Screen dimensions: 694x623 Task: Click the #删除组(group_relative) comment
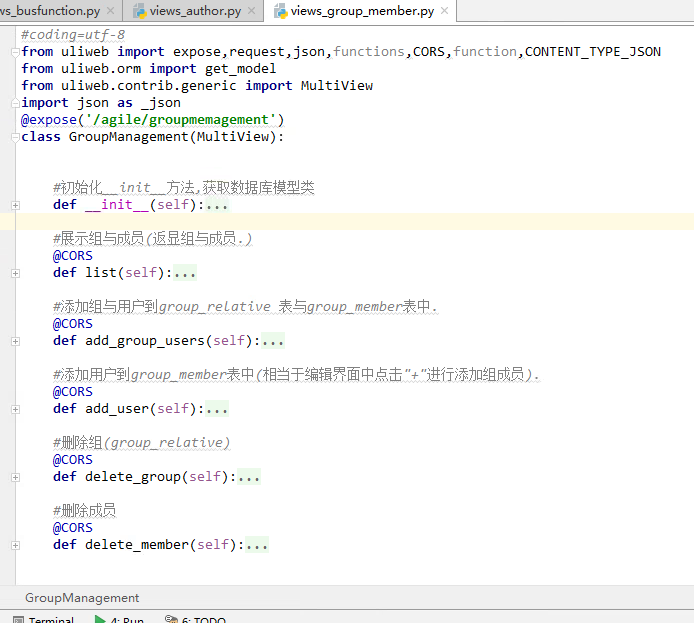point(142,442)
